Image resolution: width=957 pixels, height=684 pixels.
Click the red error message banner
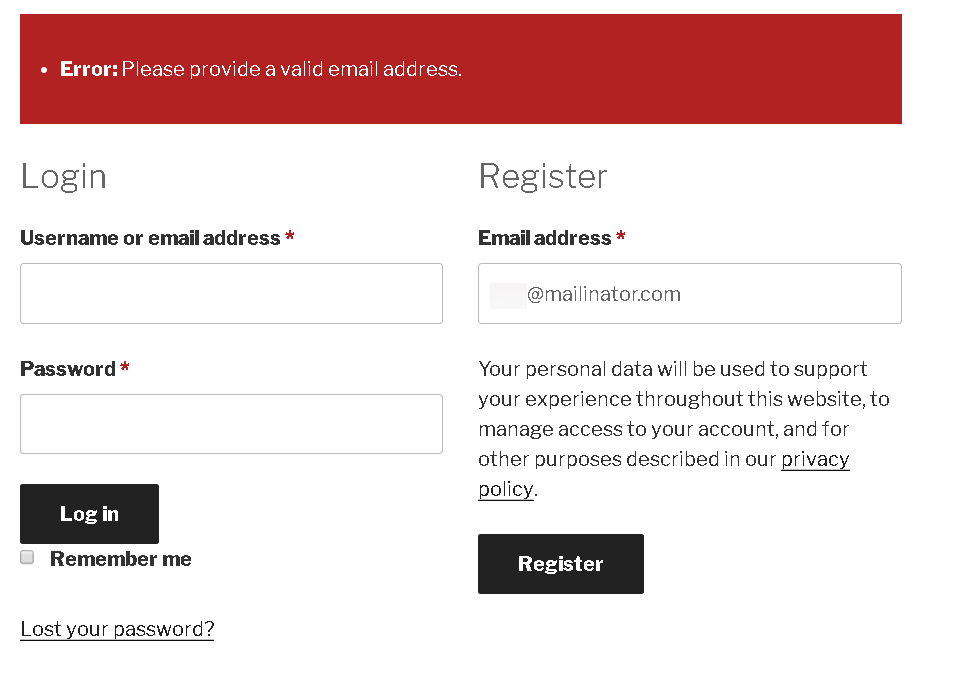[461, 69]
